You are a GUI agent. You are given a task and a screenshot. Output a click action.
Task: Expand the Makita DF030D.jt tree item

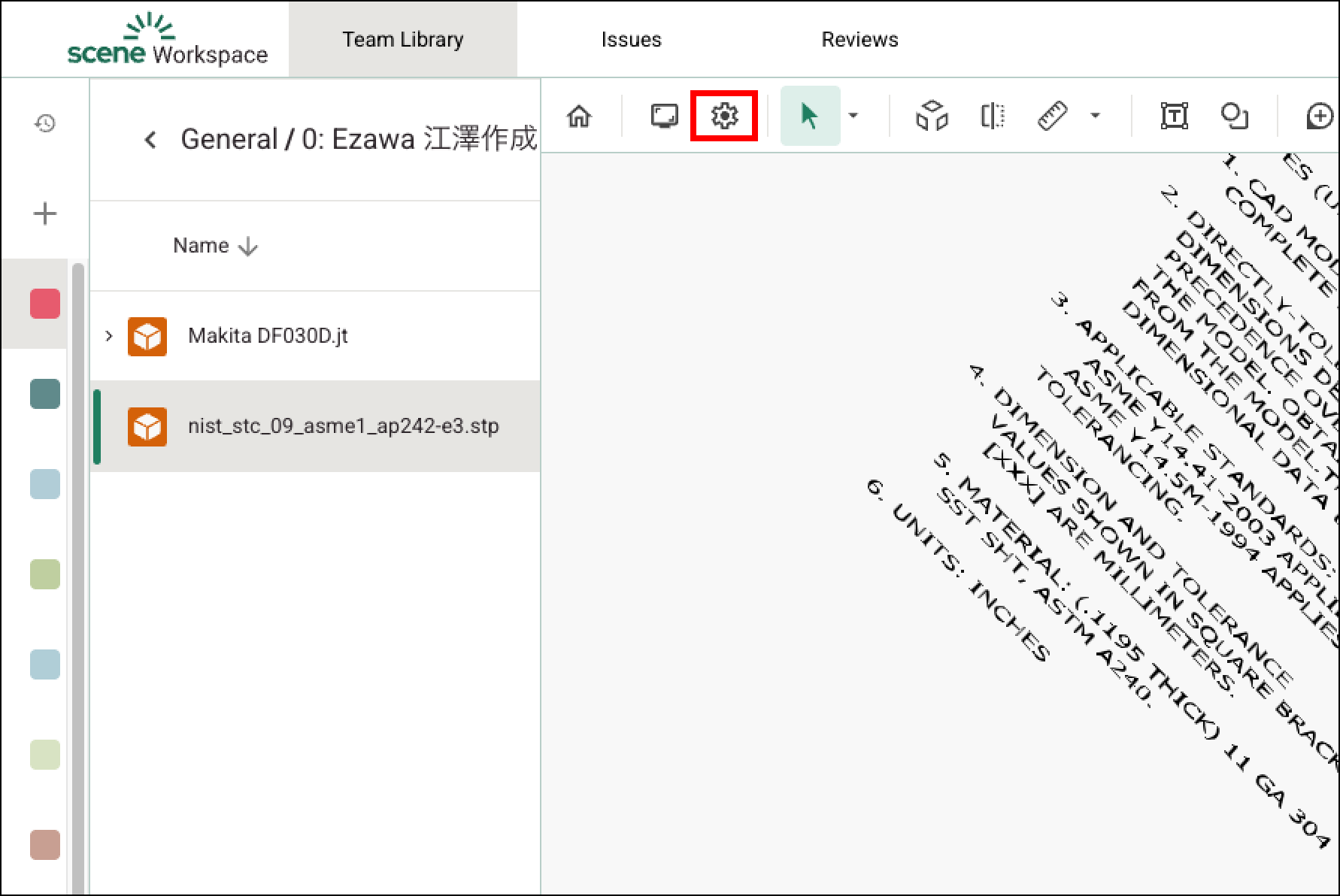point(108,336)
